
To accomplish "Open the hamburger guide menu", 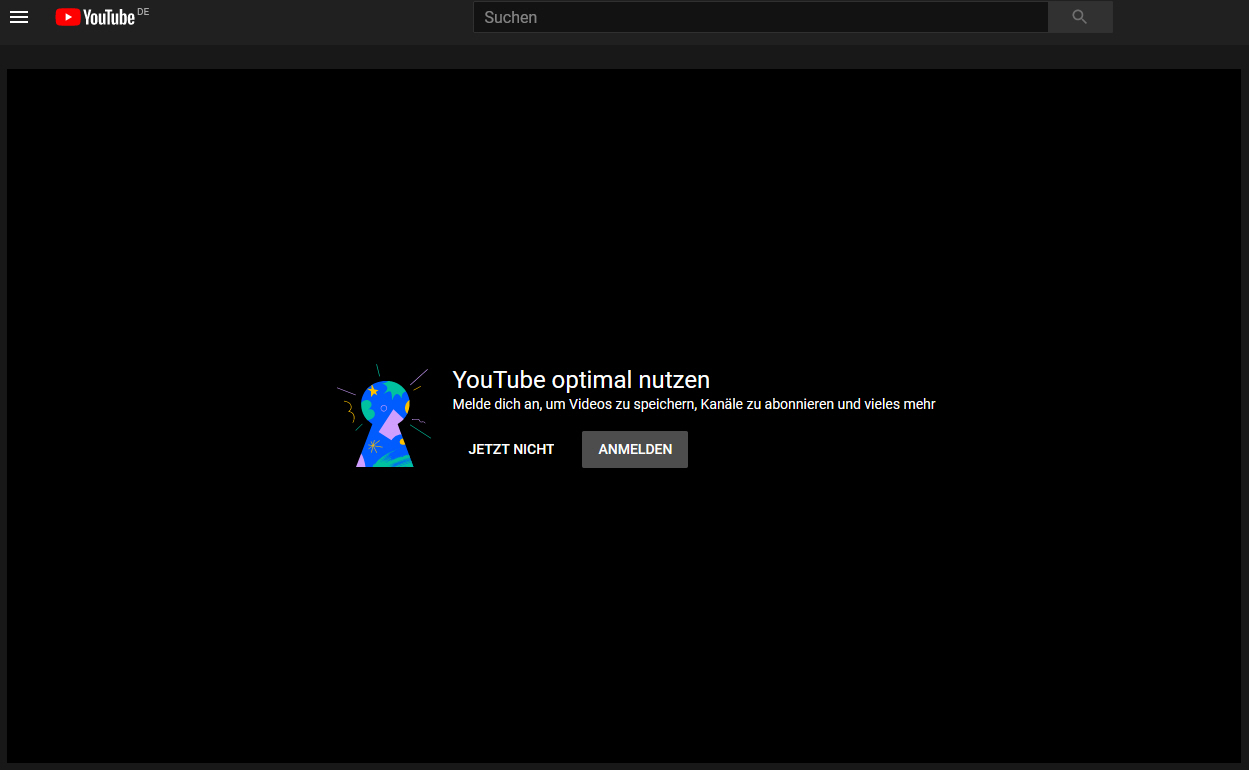I will (x=19, y=17).
